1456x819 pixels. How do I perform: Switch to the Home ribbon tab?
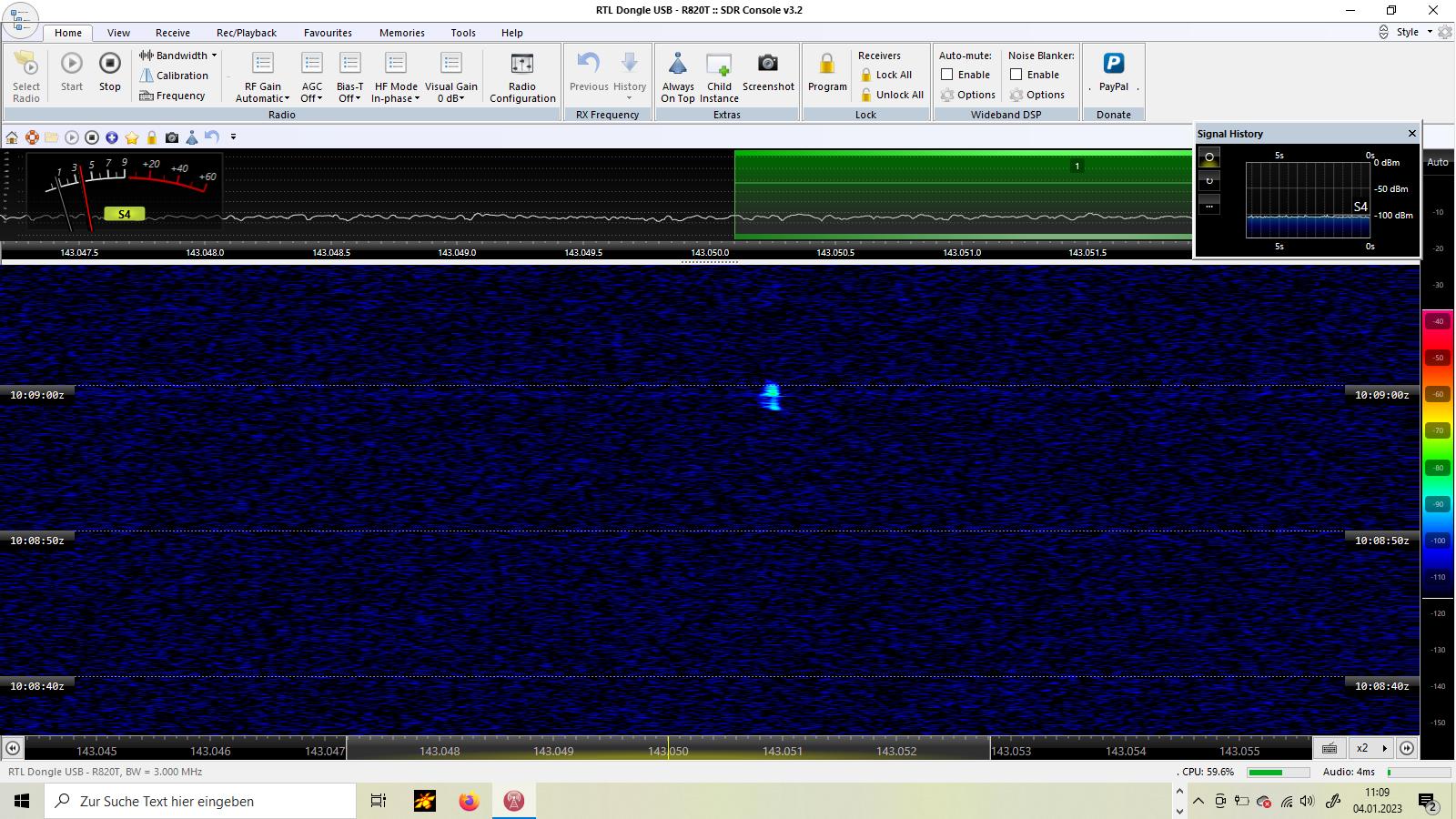coord(68,33)
